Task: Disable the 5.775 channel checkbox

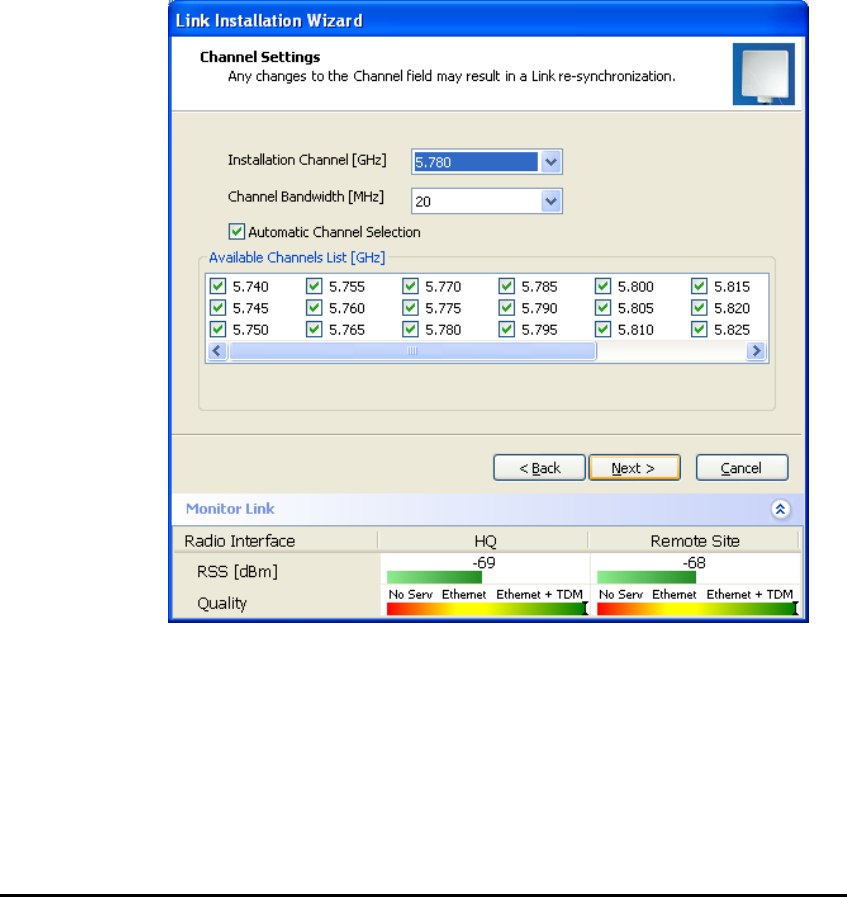Action: tap(410, 308)
